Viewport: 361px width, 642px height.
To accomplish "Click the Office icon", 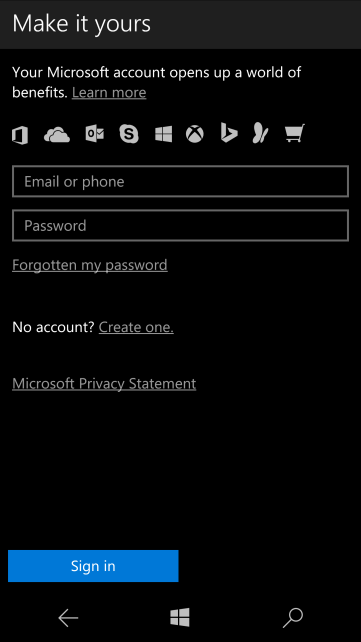I will coord(20,135).
